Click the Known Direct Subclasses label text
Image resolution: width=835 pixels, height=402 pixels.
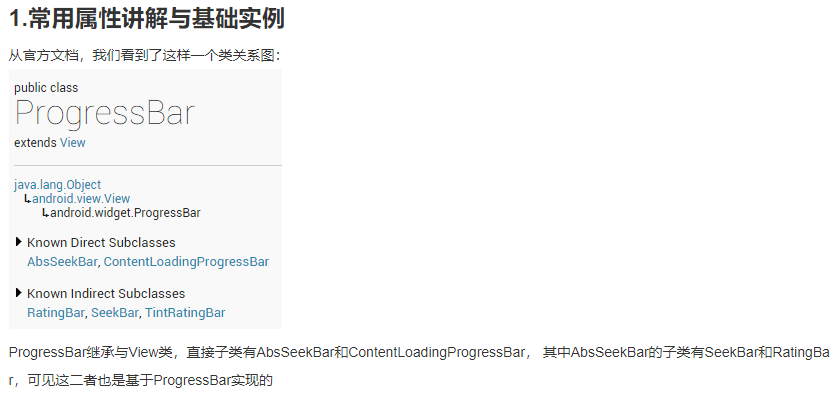[101, 243]
